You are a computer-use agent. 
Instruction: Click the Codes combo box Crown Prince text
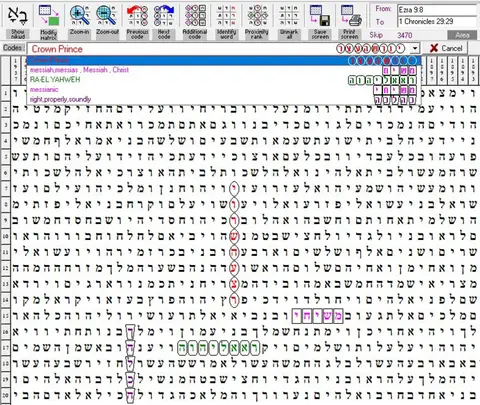point(57,49)
